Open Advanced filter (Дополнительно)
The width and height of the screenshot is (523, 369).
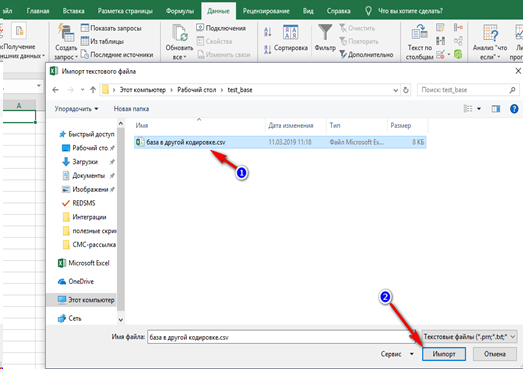366,54
